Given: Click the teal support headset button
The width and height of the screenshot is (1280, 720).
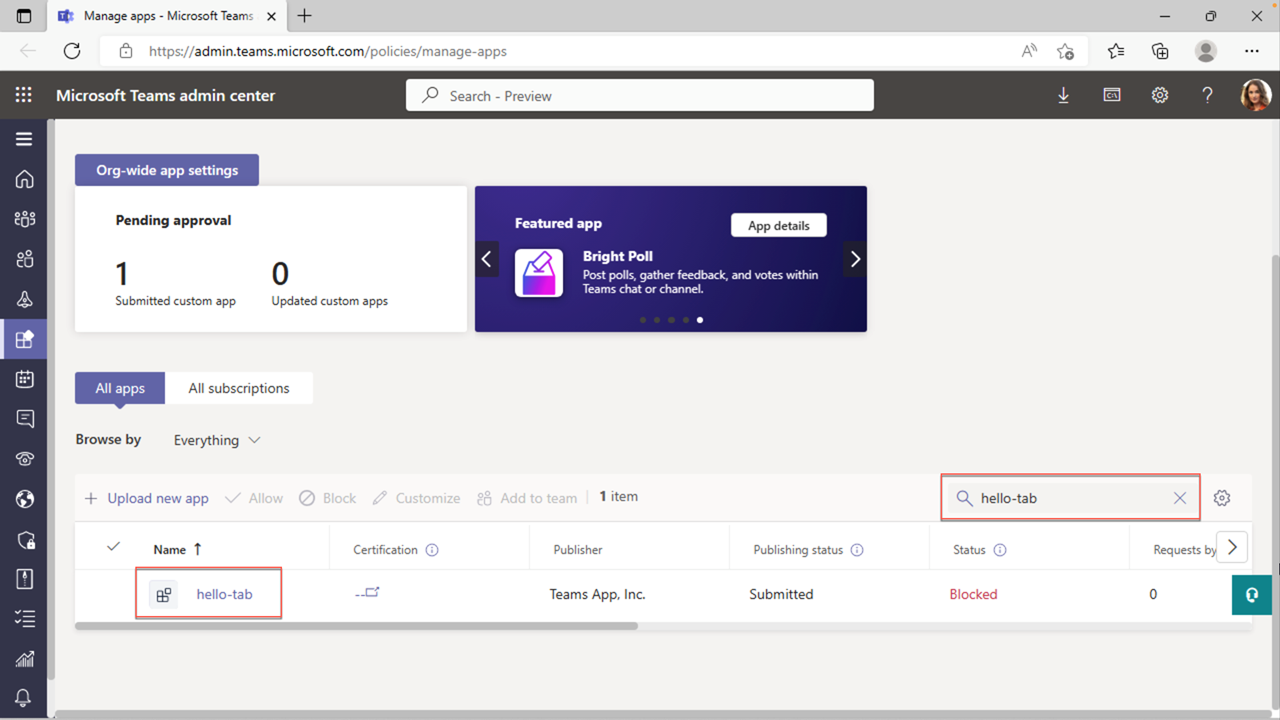Looking at the screenshot, I should pos(1251,594).
